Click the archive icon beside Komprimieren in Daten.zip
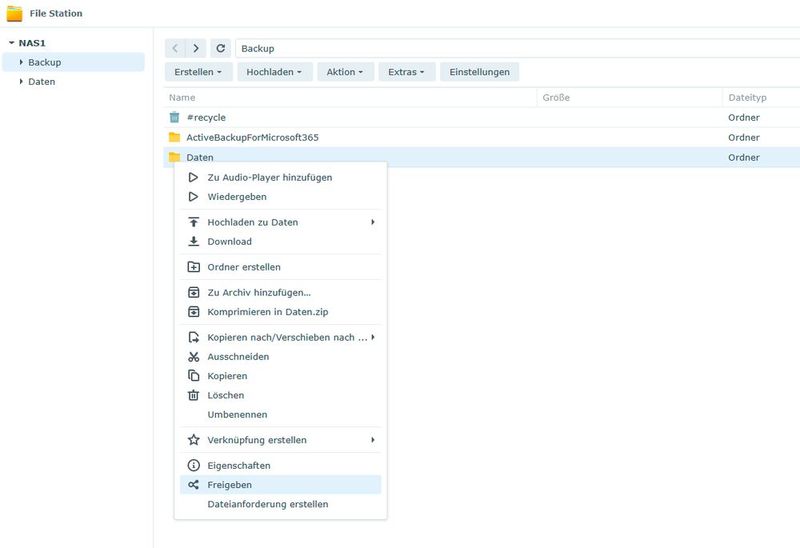The width and height of the screenshot is (800, 548). [193, 312]
